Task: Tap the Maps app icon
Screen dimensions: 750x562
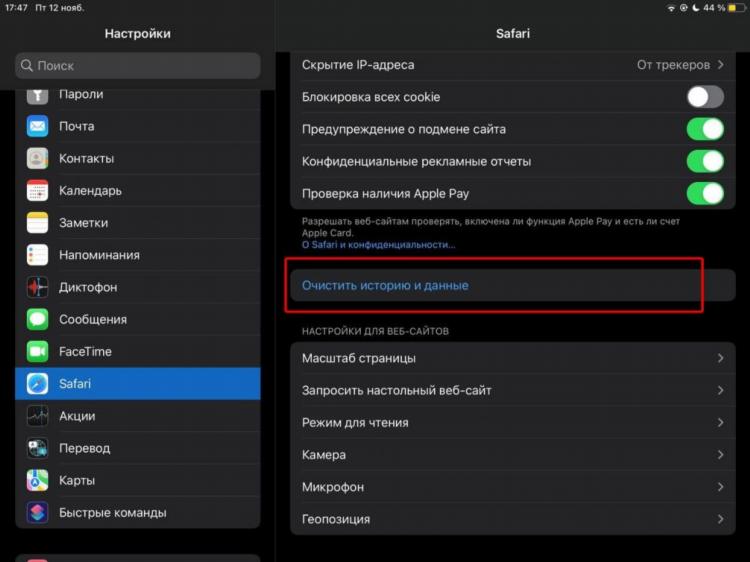Action: [x=37, y=480]
